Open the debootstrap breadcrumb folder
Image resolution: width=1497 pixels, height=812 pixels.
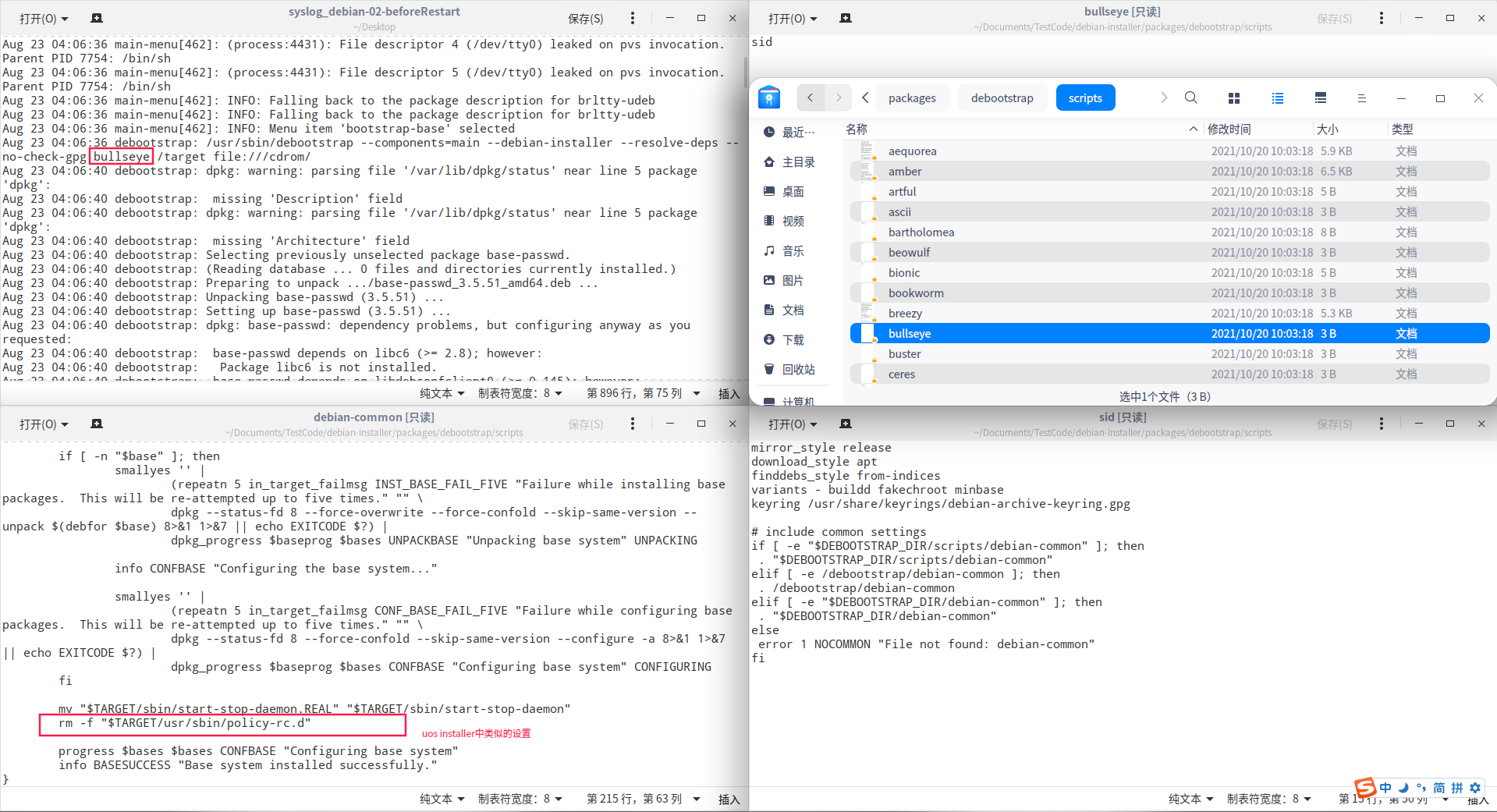tap(1002, 98)
